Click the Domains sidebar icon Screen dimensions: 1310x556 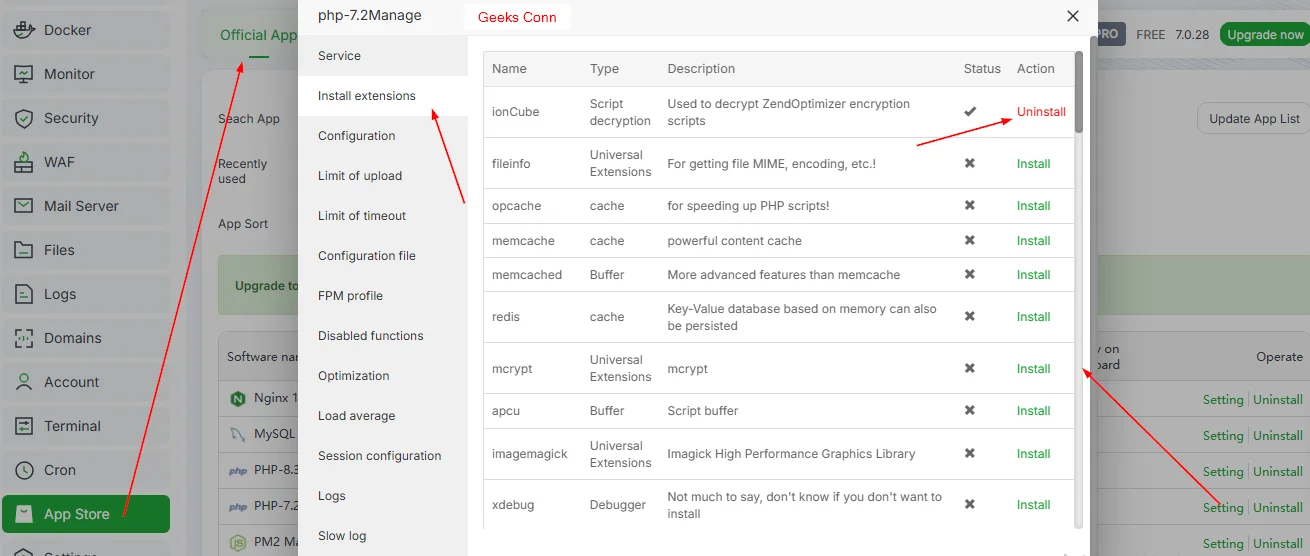(25, 338)
